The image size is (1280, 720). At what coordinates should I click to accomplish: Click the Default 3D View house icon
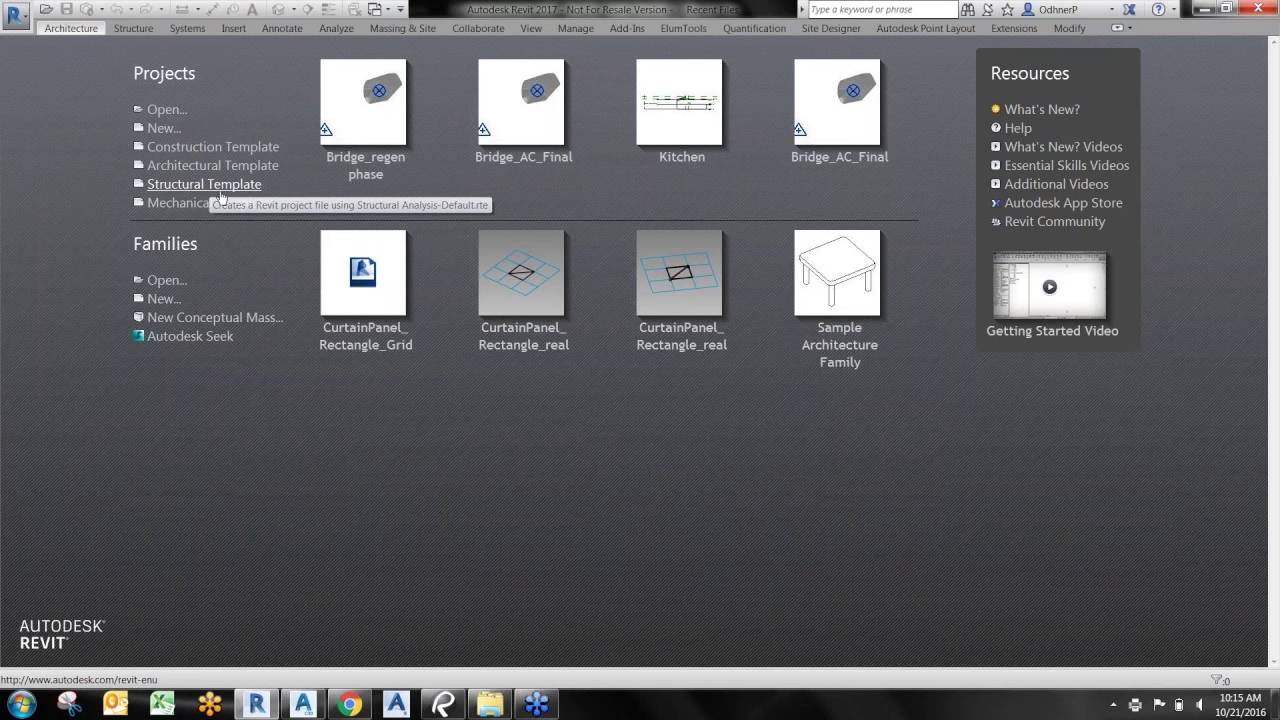[279, 9]
